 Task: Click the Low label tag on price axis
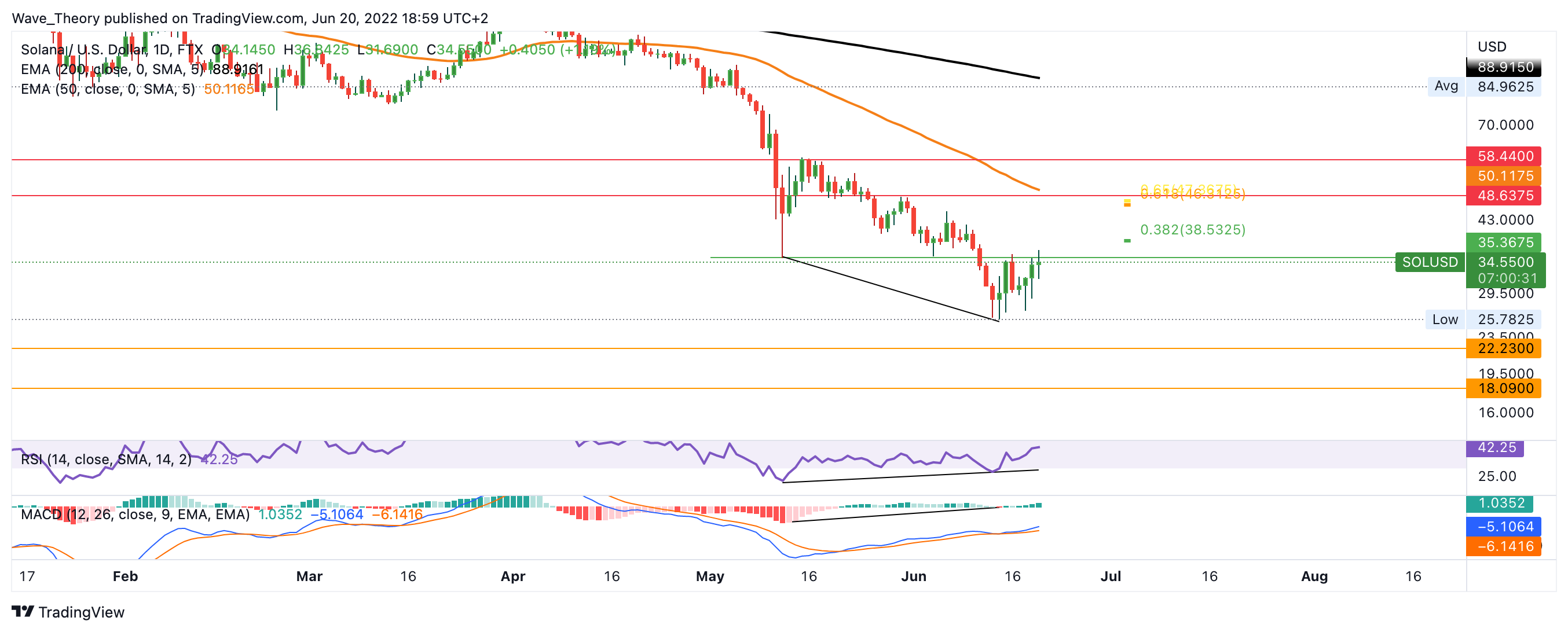tap(1445, 319)
